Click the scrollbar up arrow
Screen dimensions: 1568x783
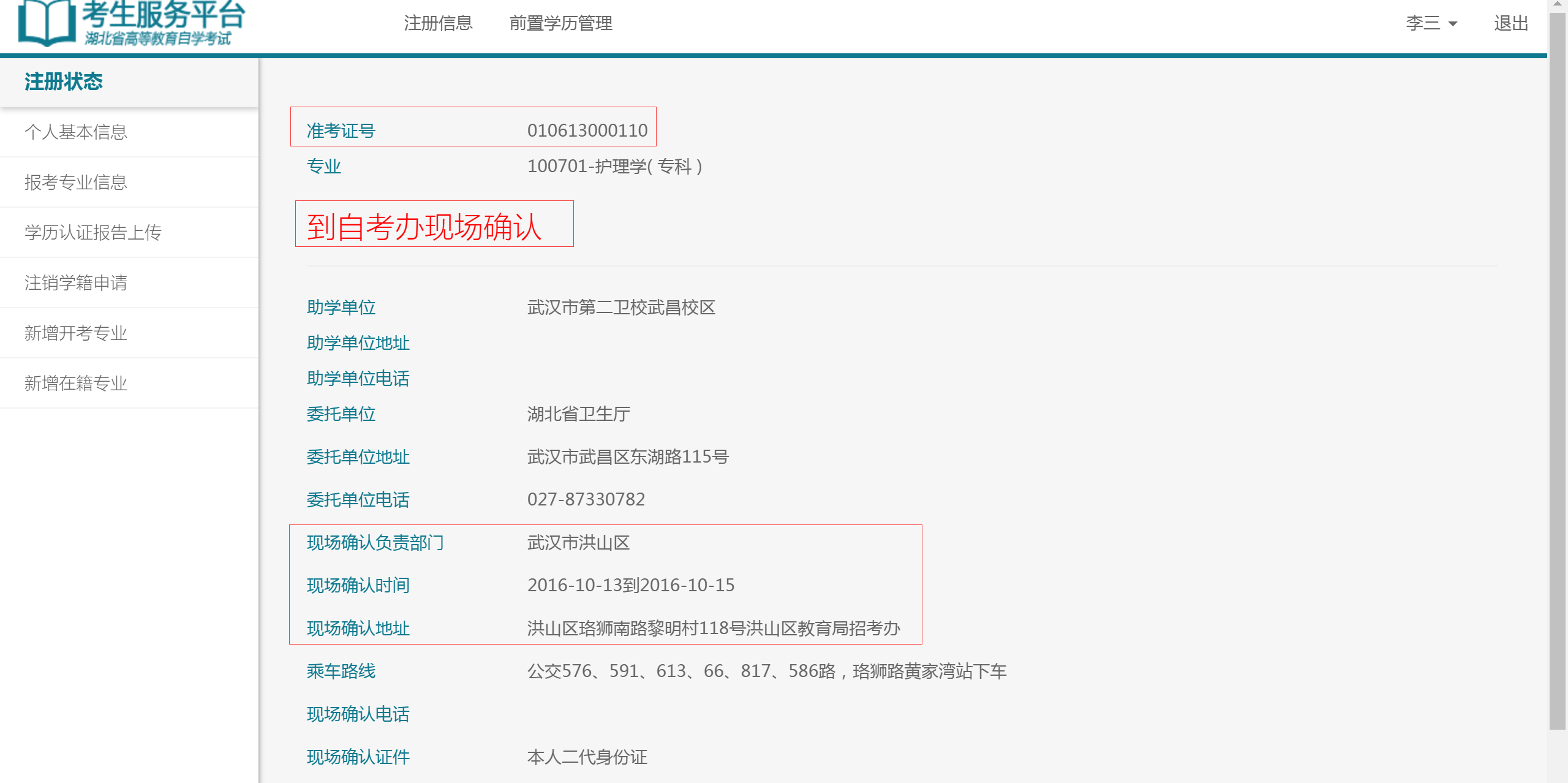(1557, 5)
